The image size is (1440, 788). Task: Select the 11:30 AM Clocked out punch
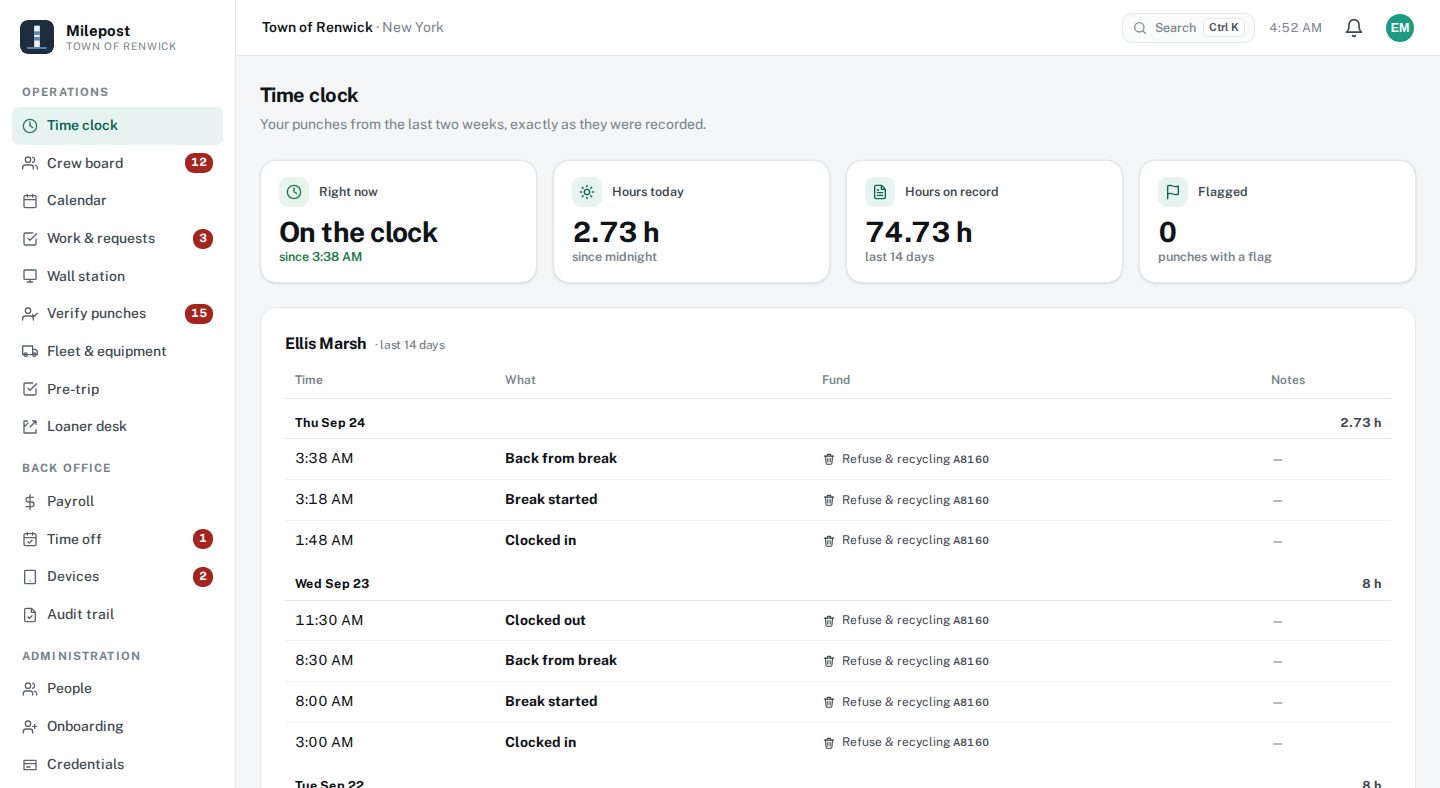click(x=838, y=621)
